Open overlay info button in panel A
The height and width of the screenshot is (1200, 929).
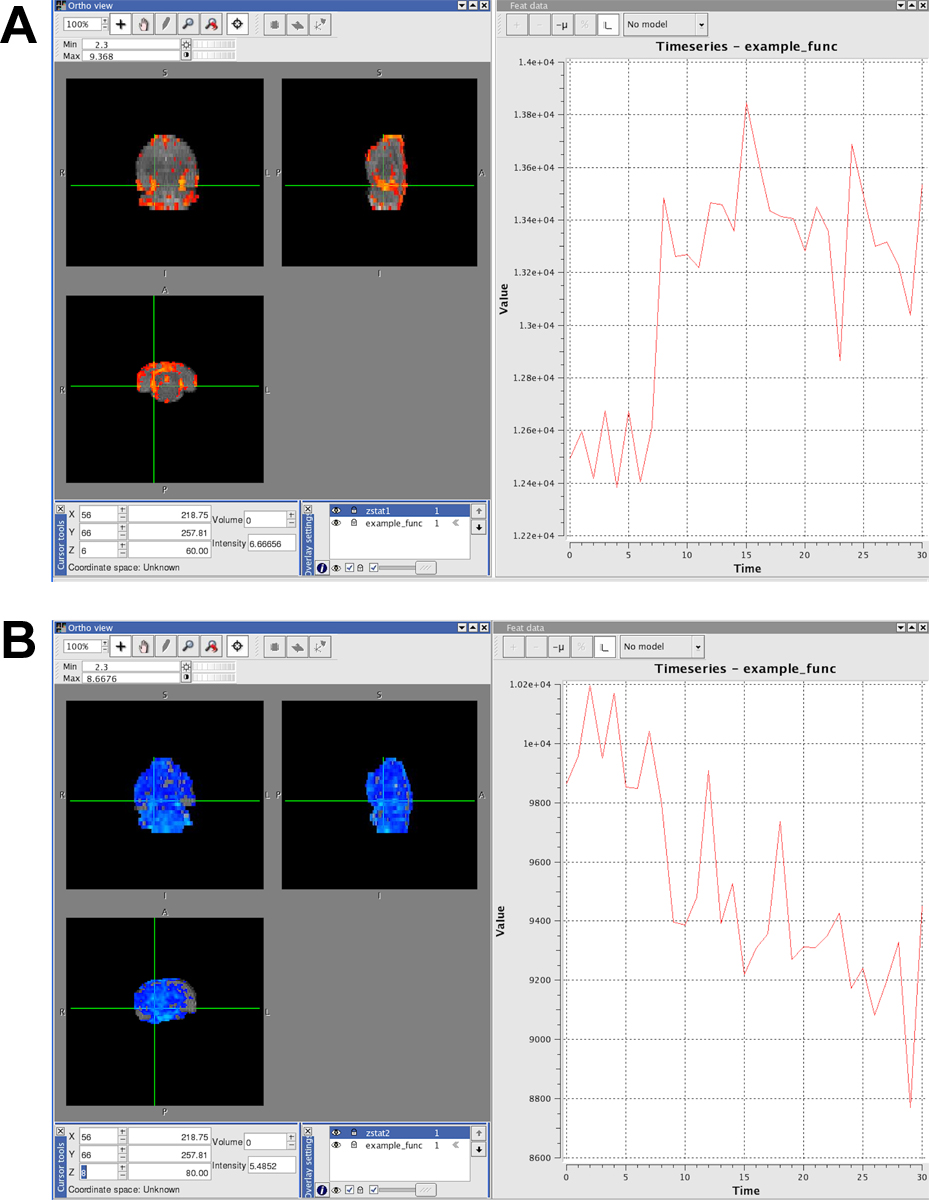click(x=323, y=567)
